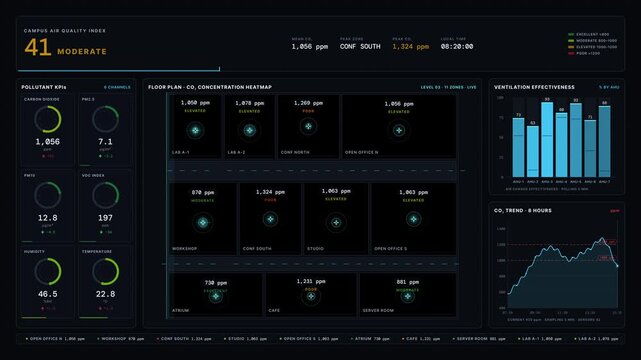Click the AHU-1 ventilation bar
641x360 pixels.
tap(518, 148)
